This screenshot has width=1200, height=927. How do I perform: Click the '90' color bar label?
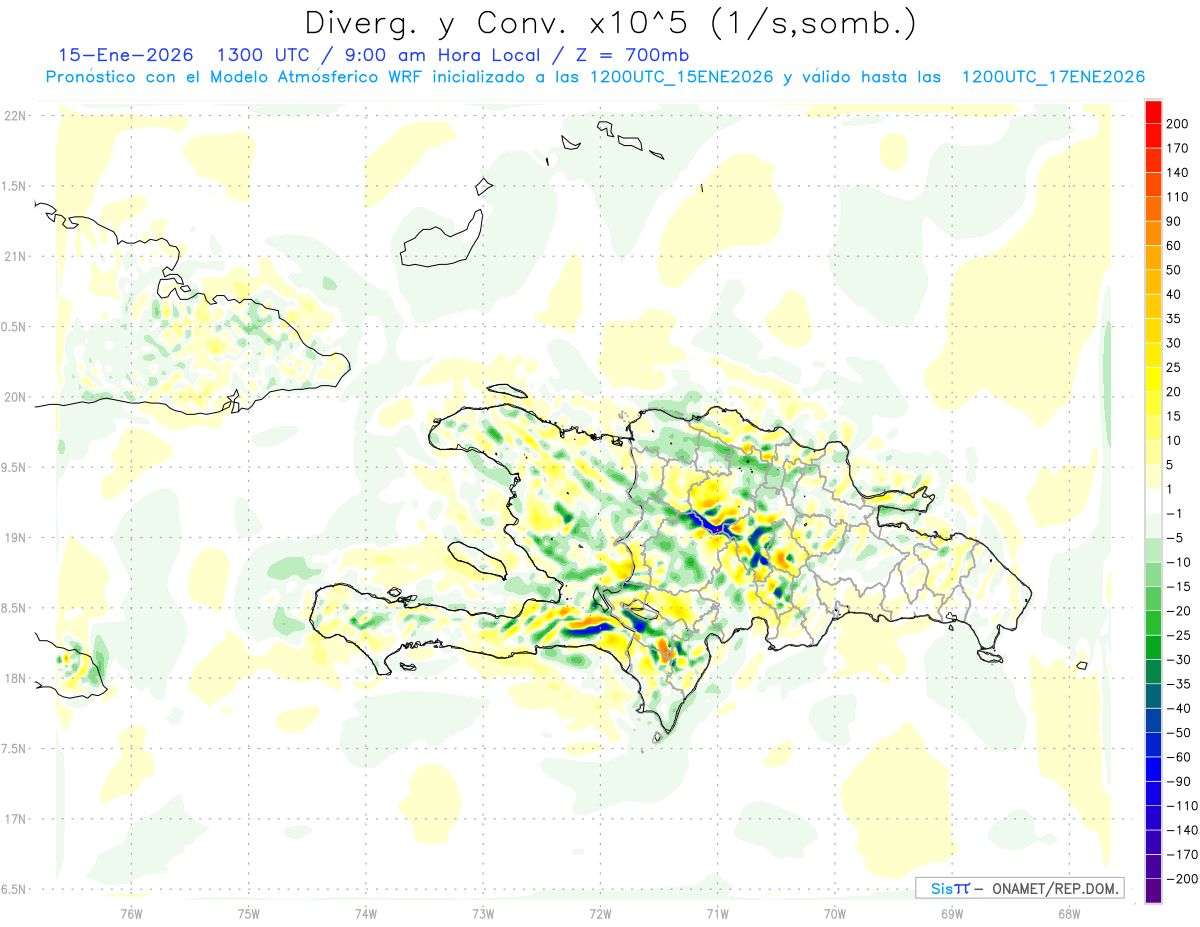point(1173,221)
